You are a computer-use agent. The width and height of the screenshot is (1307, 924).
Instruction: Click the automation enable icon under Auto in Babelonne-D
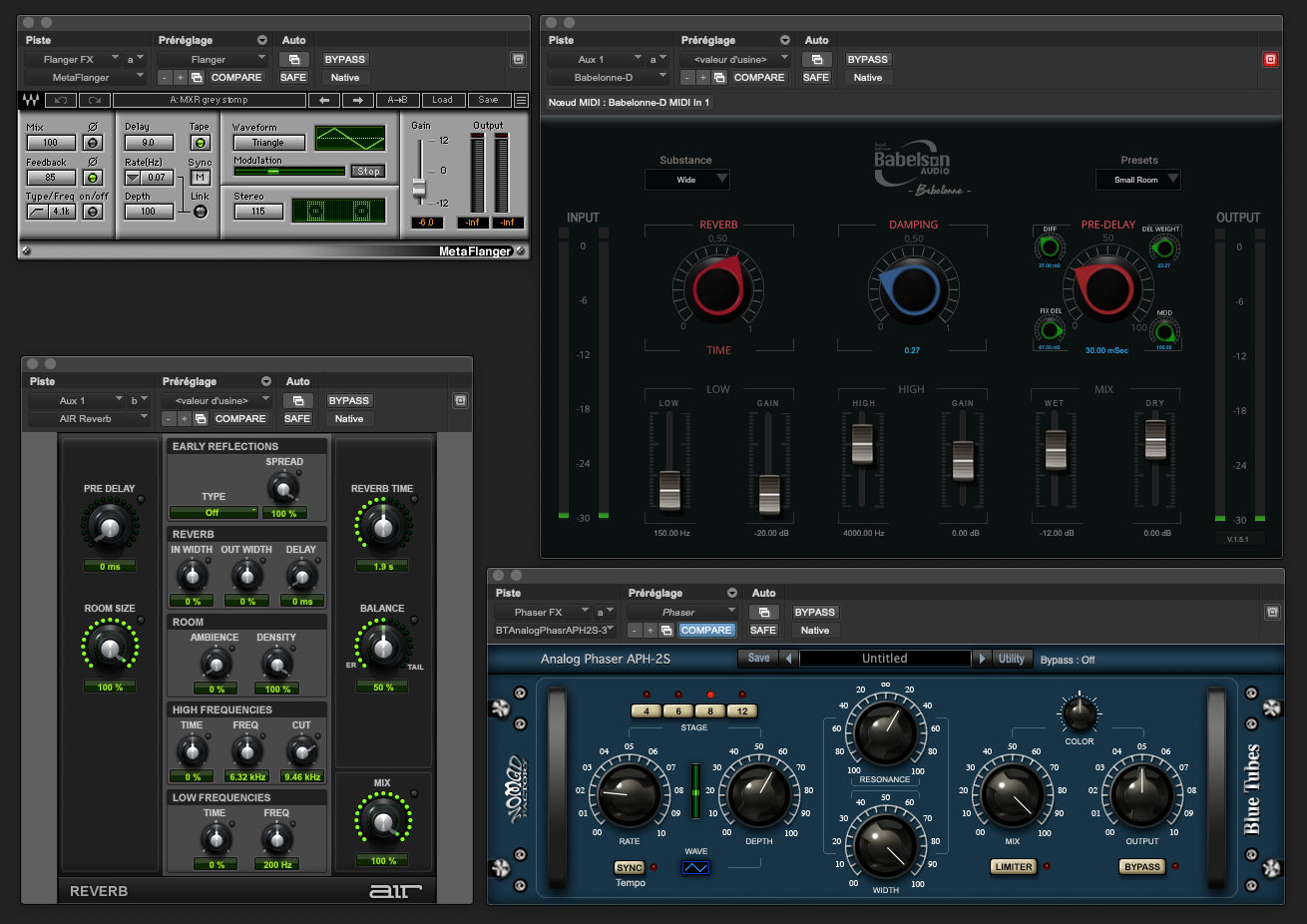817,60
